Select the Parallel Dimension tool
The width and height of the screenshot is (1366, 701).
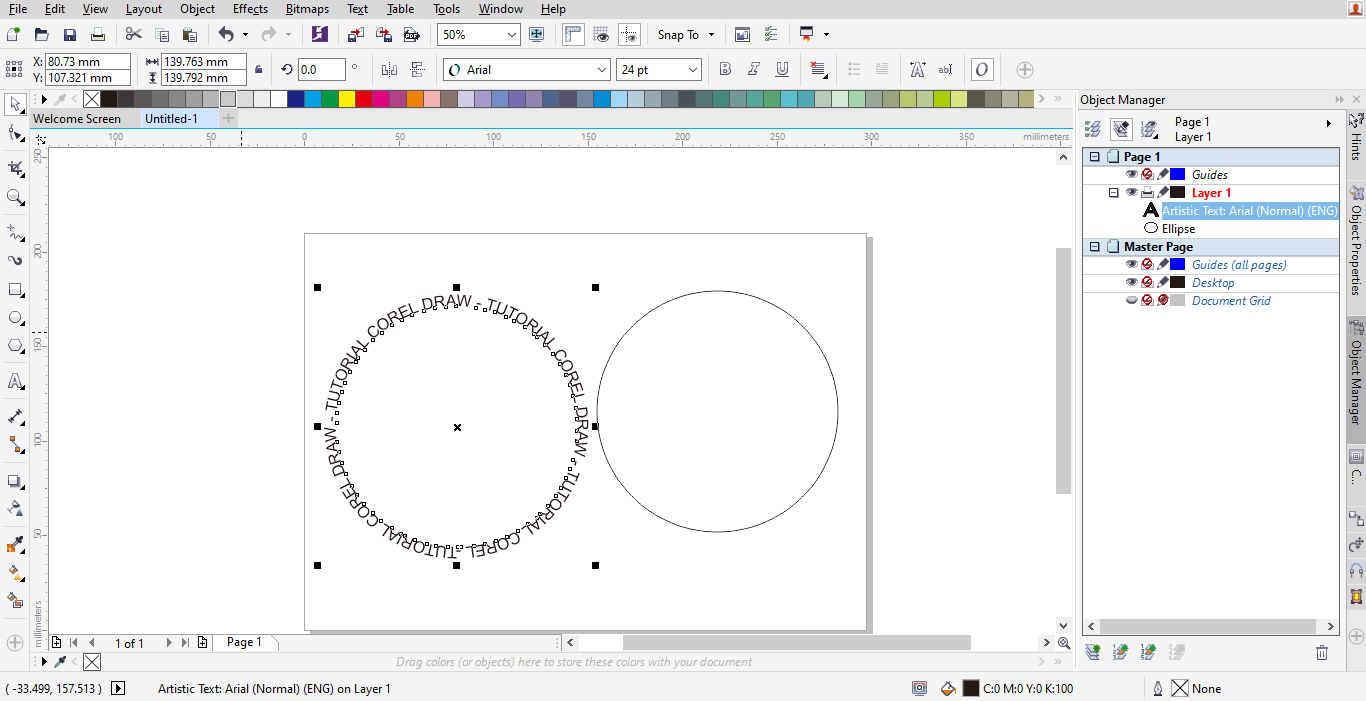tap(15, 416)
